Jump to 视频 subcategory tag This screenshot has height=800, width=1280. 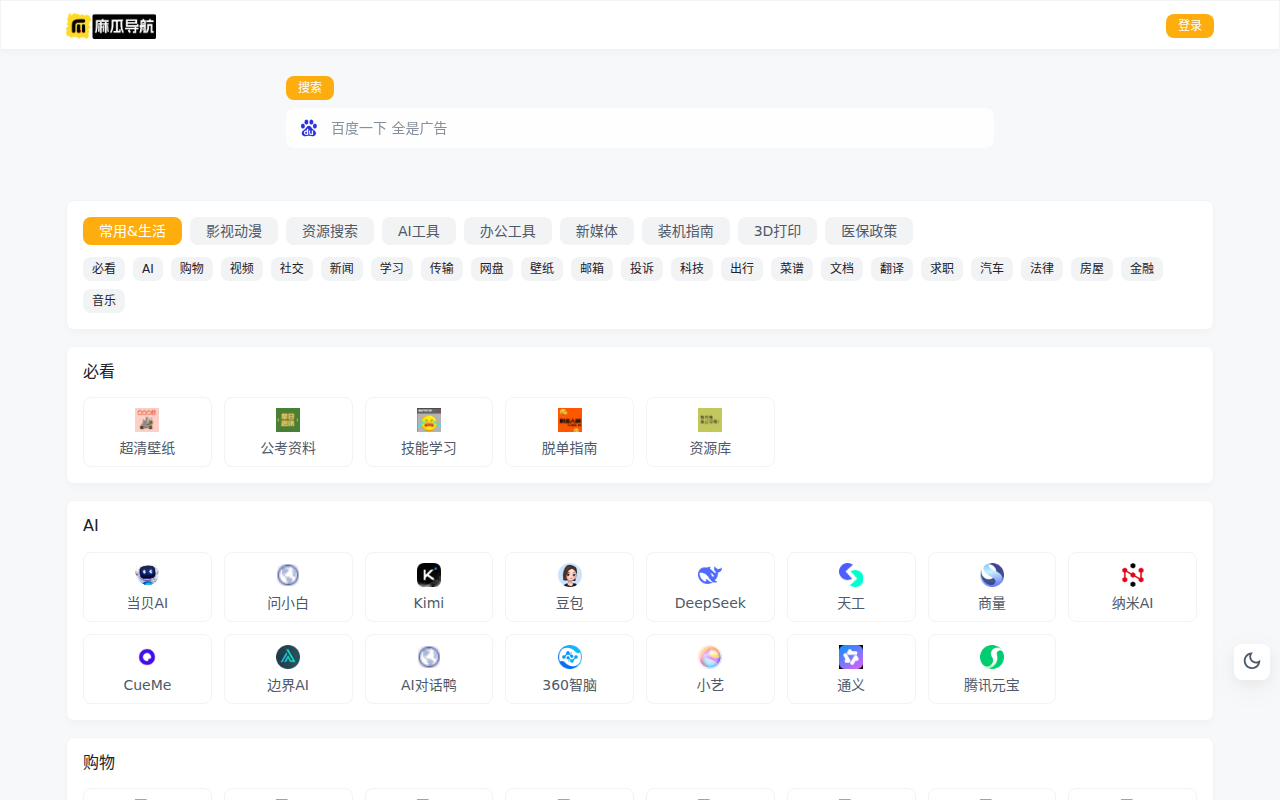pyautogui.click(x=242, y=269)
